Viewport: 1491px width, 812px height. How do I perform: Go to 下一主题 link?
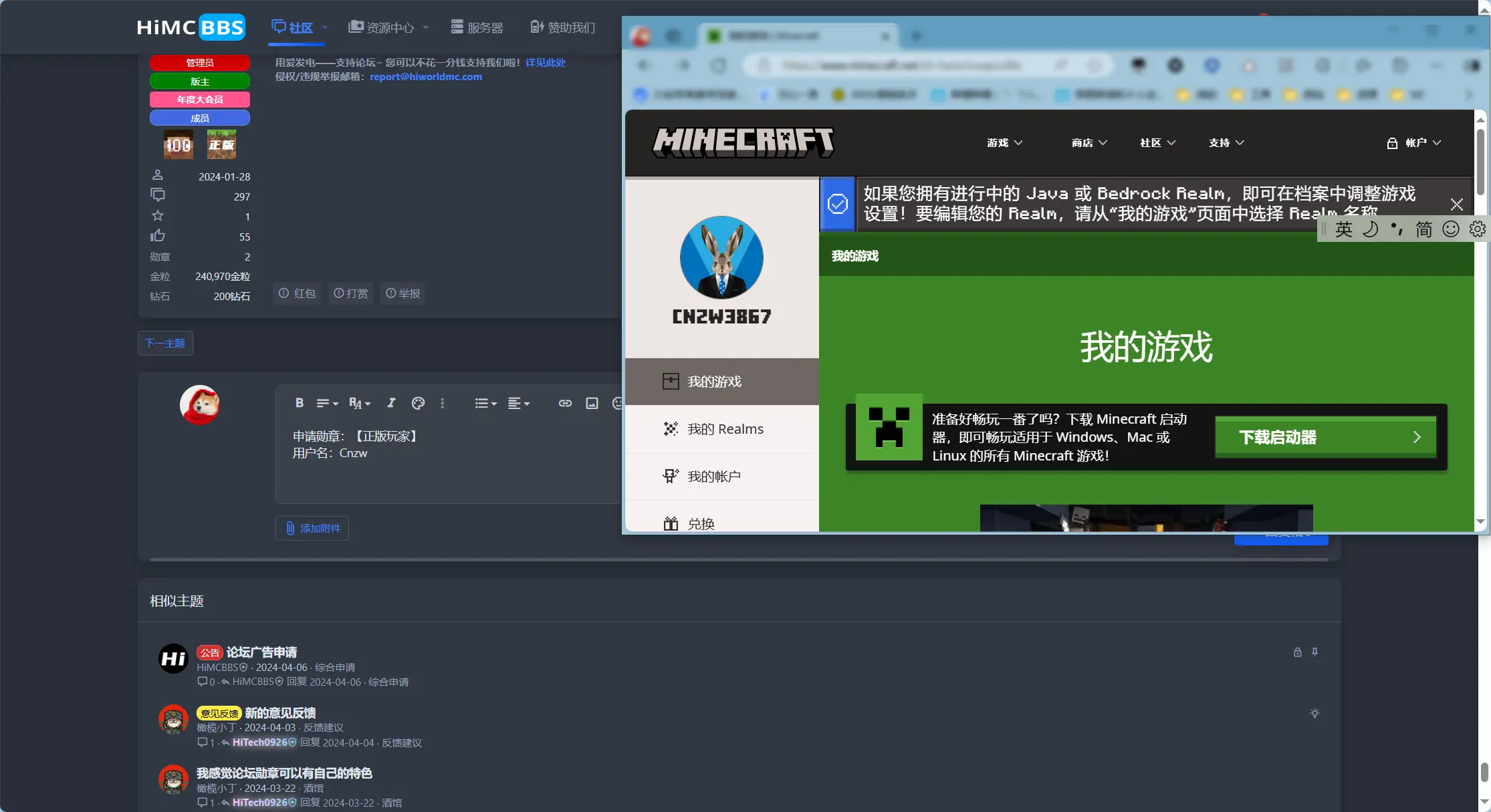pos(165,343)
